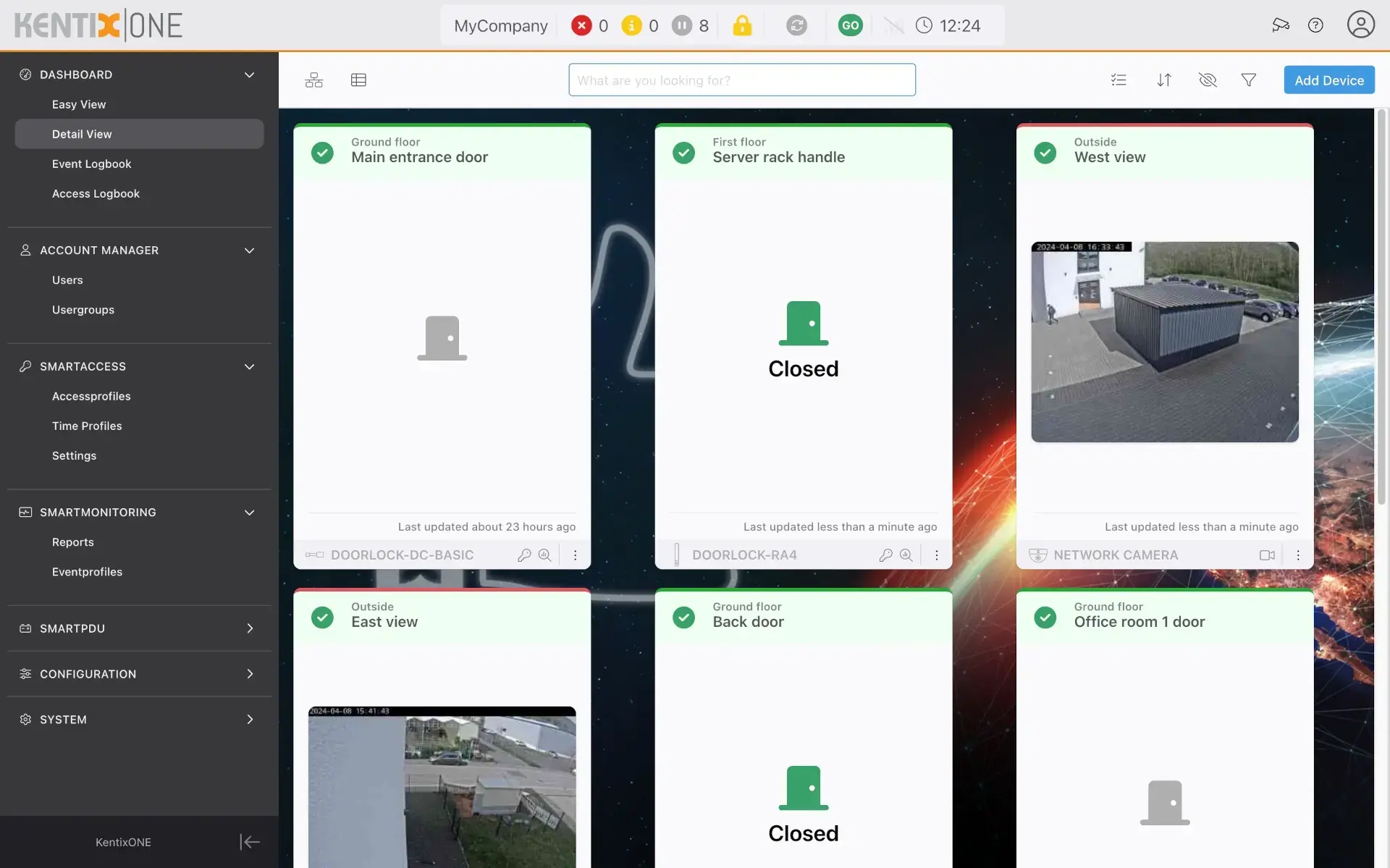Toggle the multi-select checklist icon

pyautogui.click(x=1119, y=80)
